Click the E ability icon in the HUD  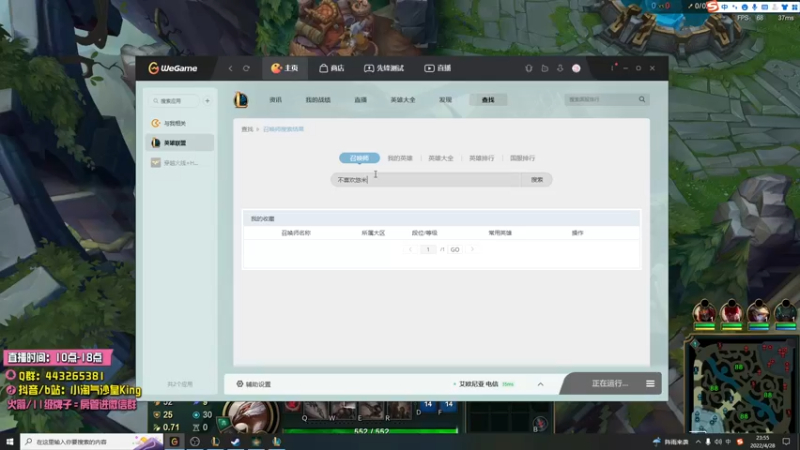[x=370, y=410]
